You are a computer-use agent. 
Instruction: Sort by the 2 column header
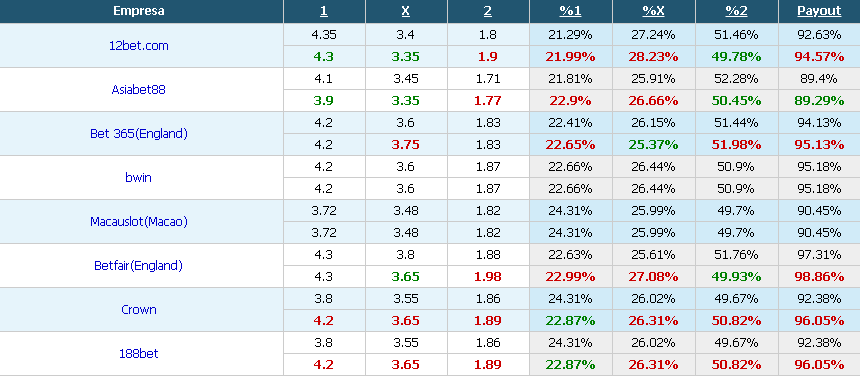pyautogui.click(x=488, y=11)
